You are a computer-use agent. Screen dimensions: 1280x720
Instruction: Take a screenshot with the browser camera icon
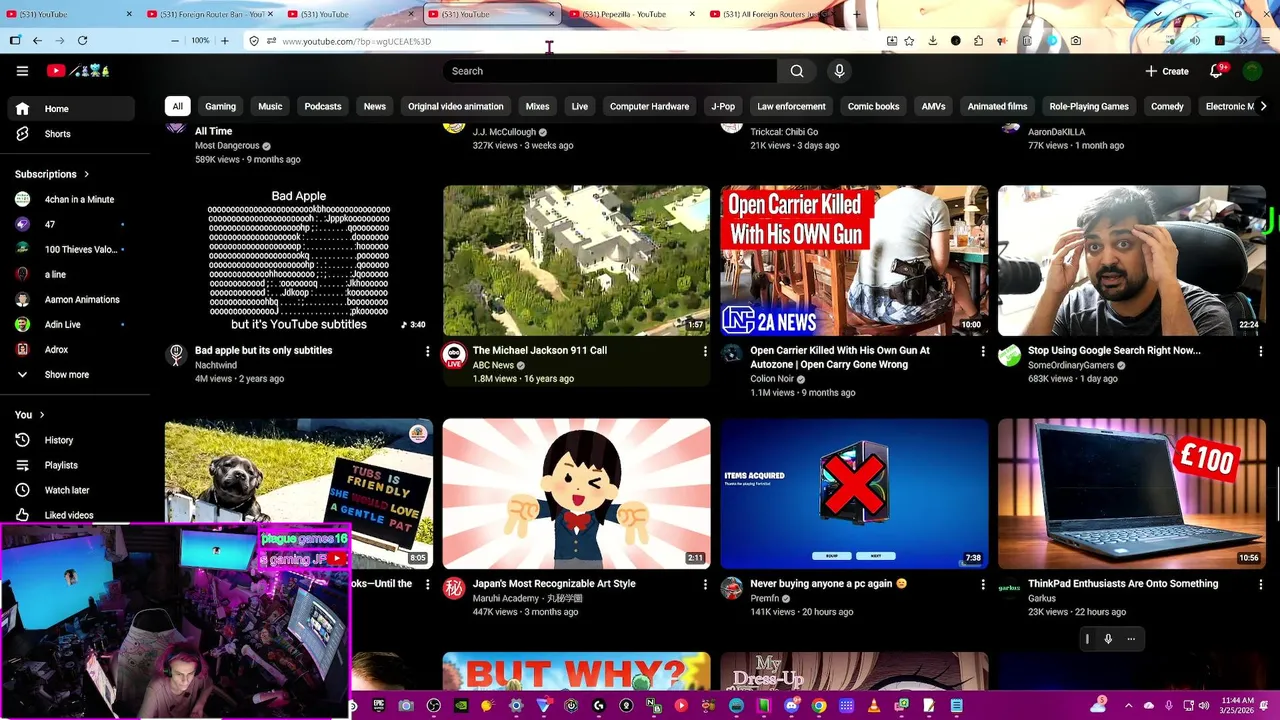[x=1075, y=41]
